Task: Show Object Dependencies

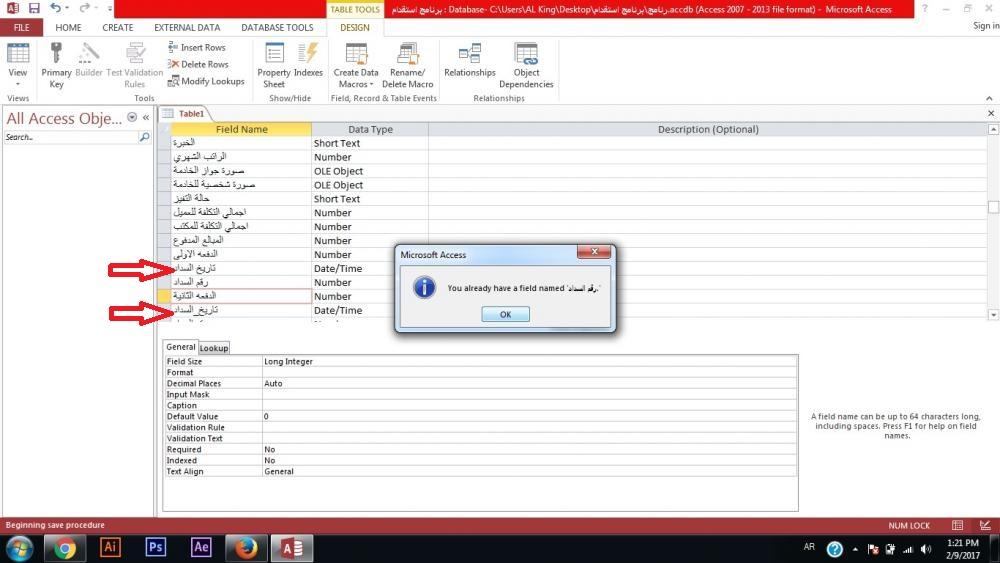Action: pyautogui.click(x=526, y=65)
